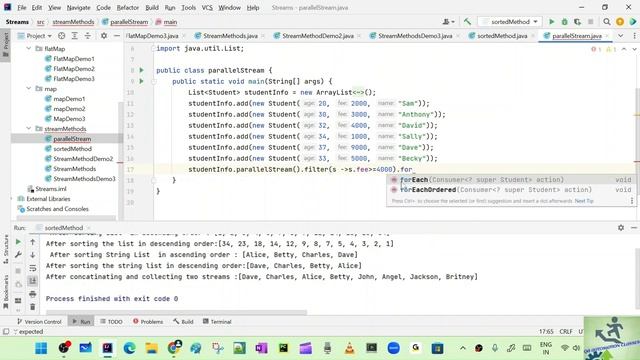Open Project panel settings gear

(x=104, y=36)
